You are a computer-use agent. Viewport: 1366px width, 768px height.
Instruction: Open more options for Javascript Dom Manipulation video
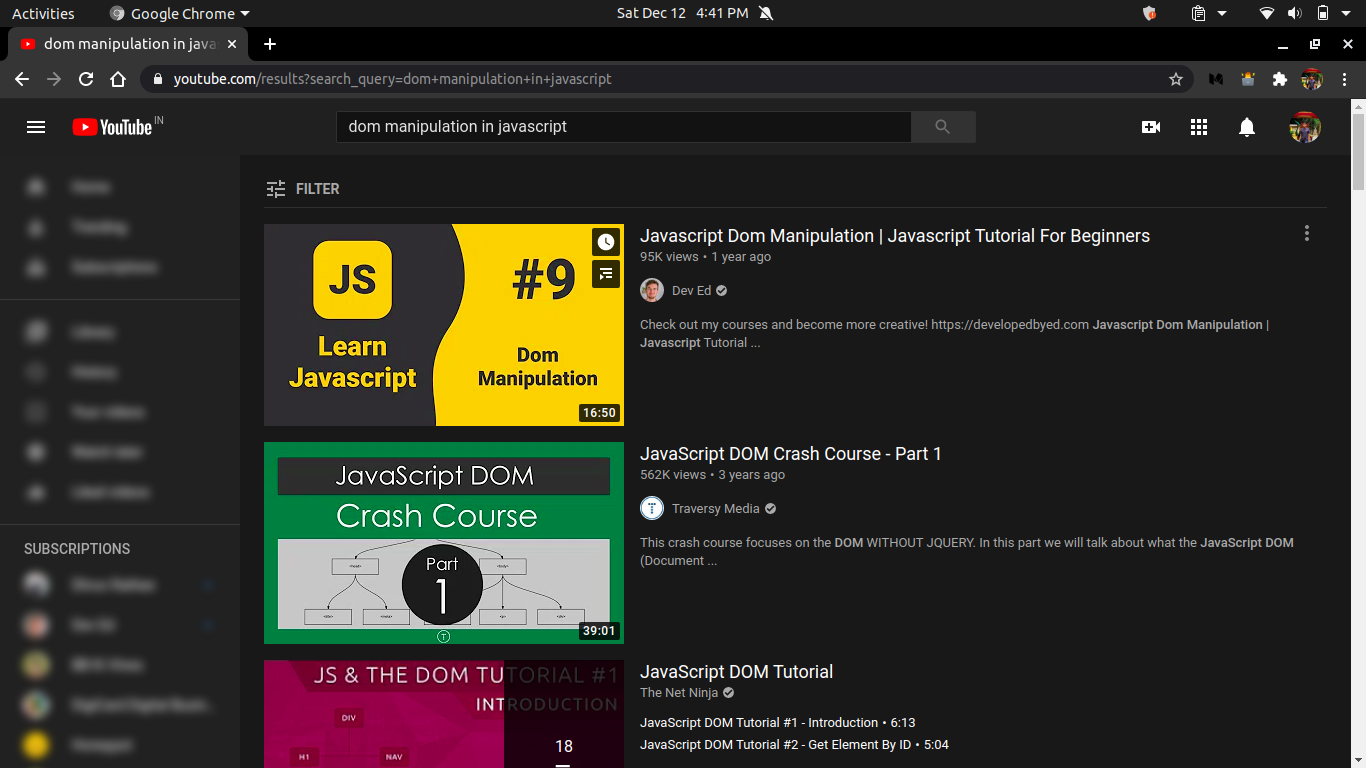(x=1306, y=234)
